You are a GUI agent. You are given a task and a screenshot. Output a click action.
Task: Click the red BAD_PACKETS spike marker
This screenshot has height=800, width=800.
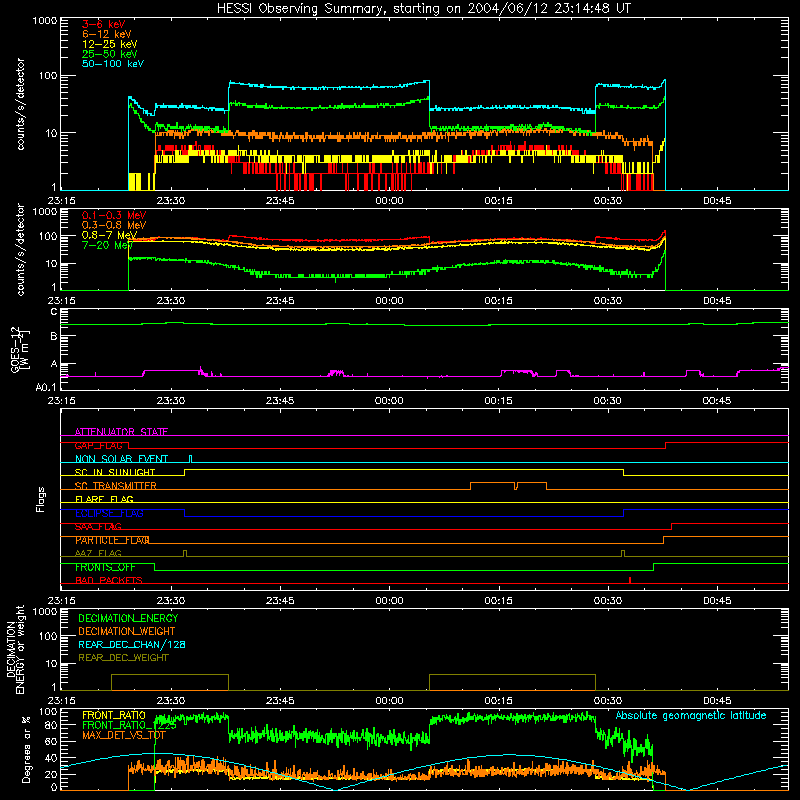[630, 580]
